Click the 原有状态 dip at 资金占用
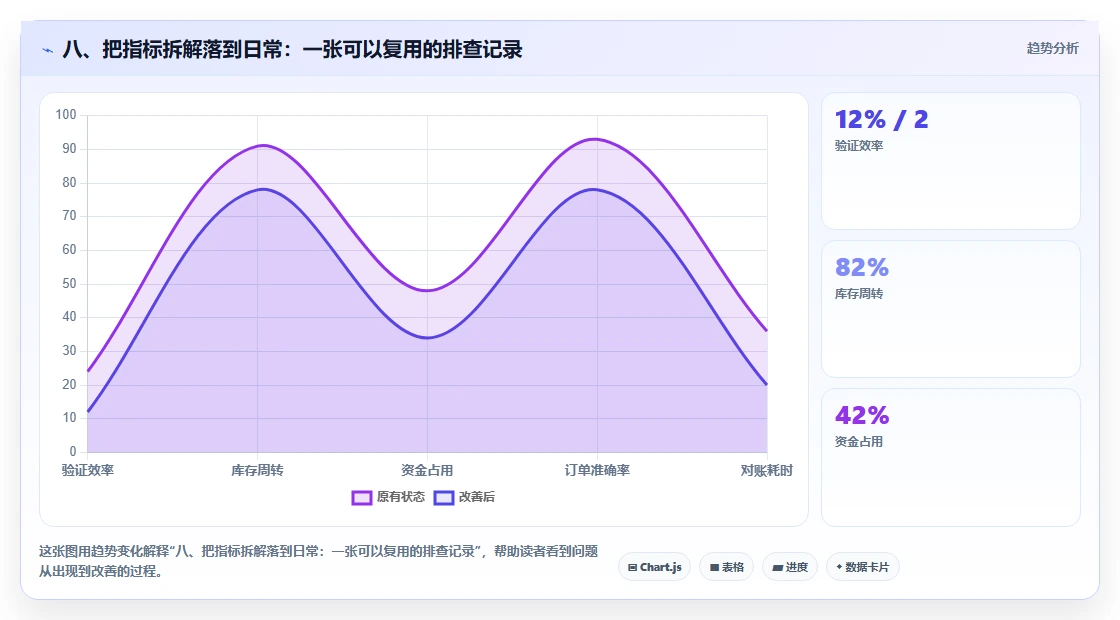This screenshot has width=1120, height=620. (427, 291)
